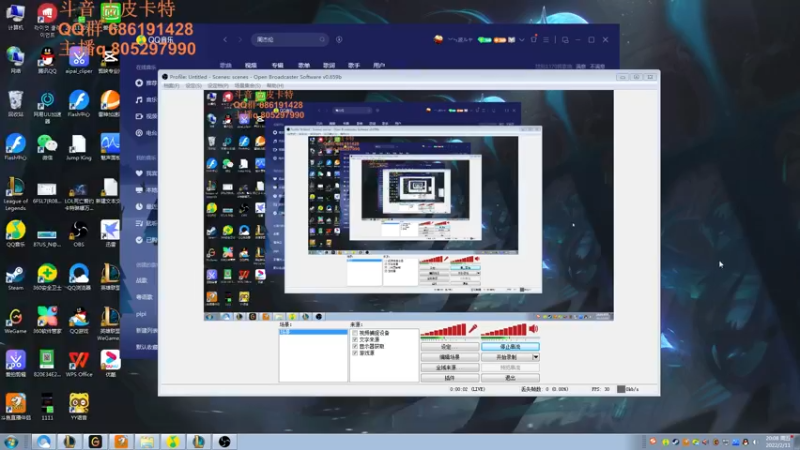Open the Jump King desktop file
This screenshot has width=800, height=450.
click(79, 147)
